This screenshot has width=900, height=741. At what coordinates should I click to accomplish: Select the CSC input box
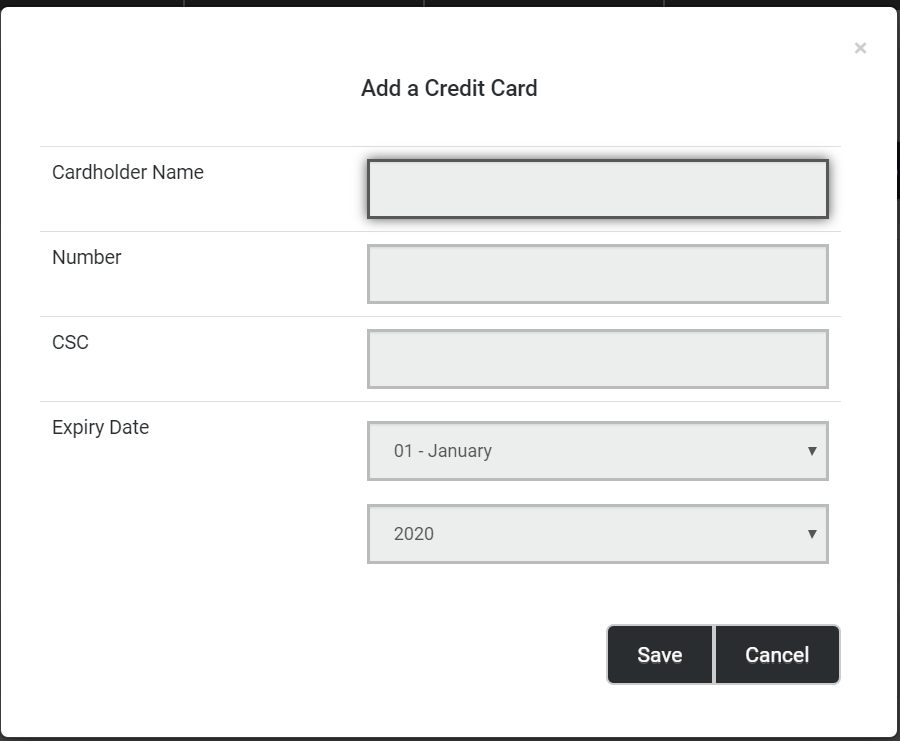(598, 359)
